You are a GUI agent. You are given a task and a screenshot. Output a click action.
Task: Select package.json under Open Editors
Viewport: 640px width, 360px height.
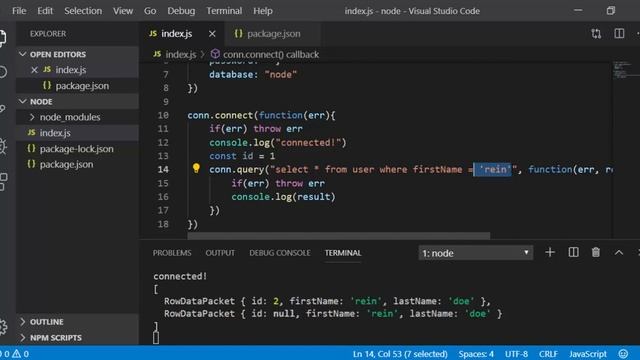click(x=78, y=86)
